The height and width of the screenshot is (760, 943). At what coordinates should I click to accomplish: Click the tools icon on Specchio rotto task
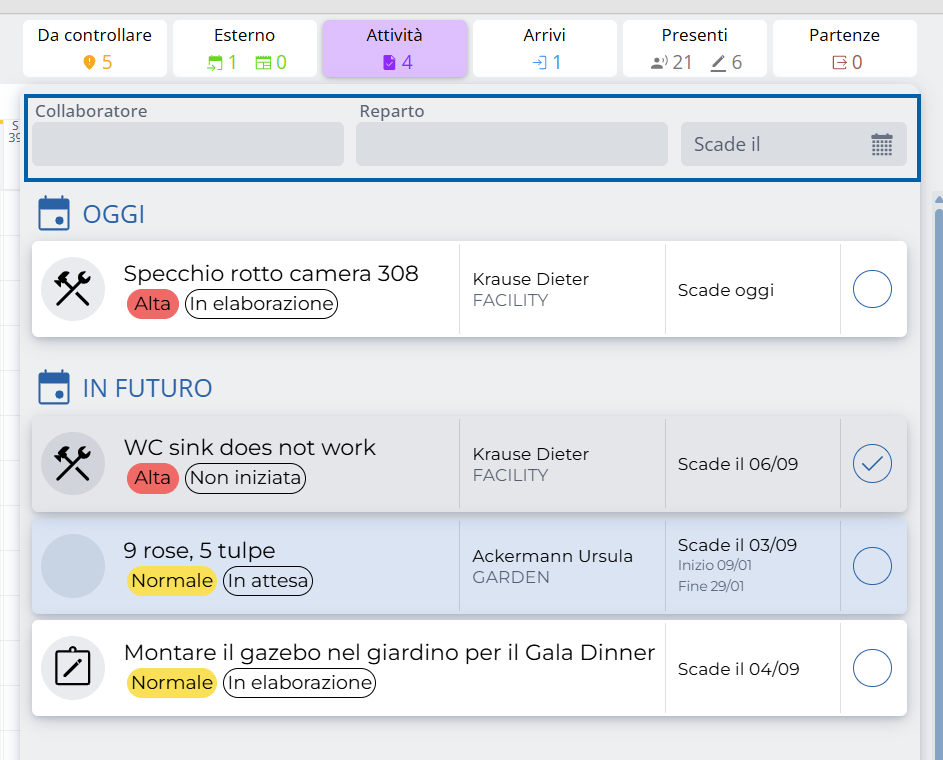tap(73, 289)
